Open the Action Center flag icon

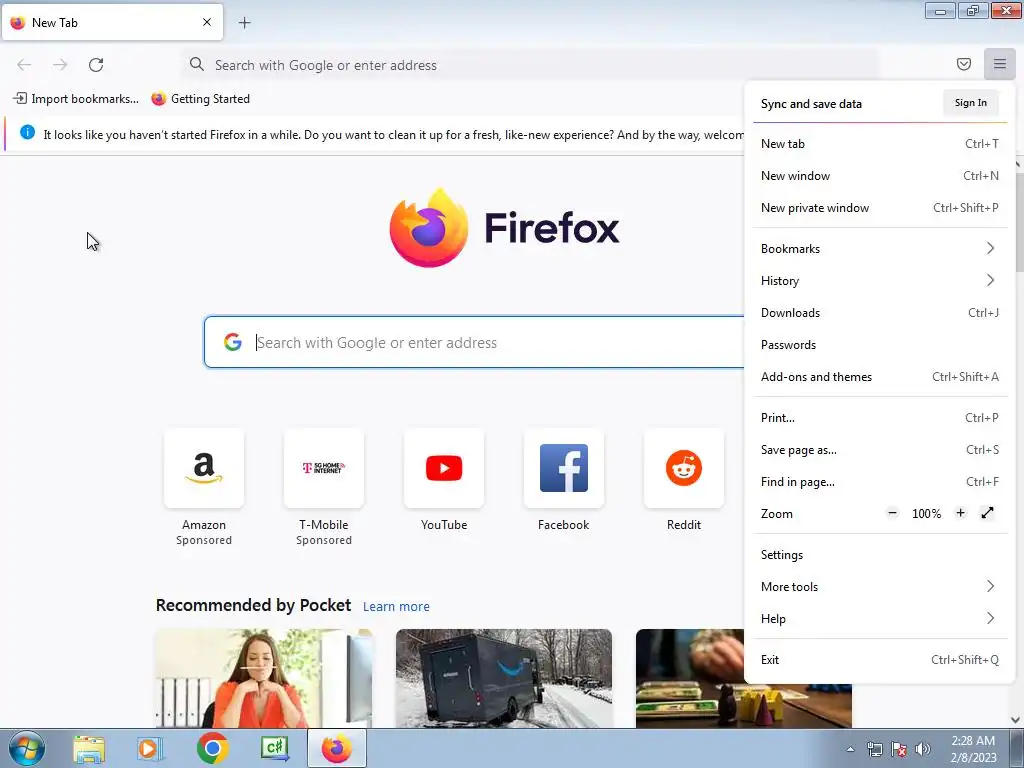pos(899,749)
